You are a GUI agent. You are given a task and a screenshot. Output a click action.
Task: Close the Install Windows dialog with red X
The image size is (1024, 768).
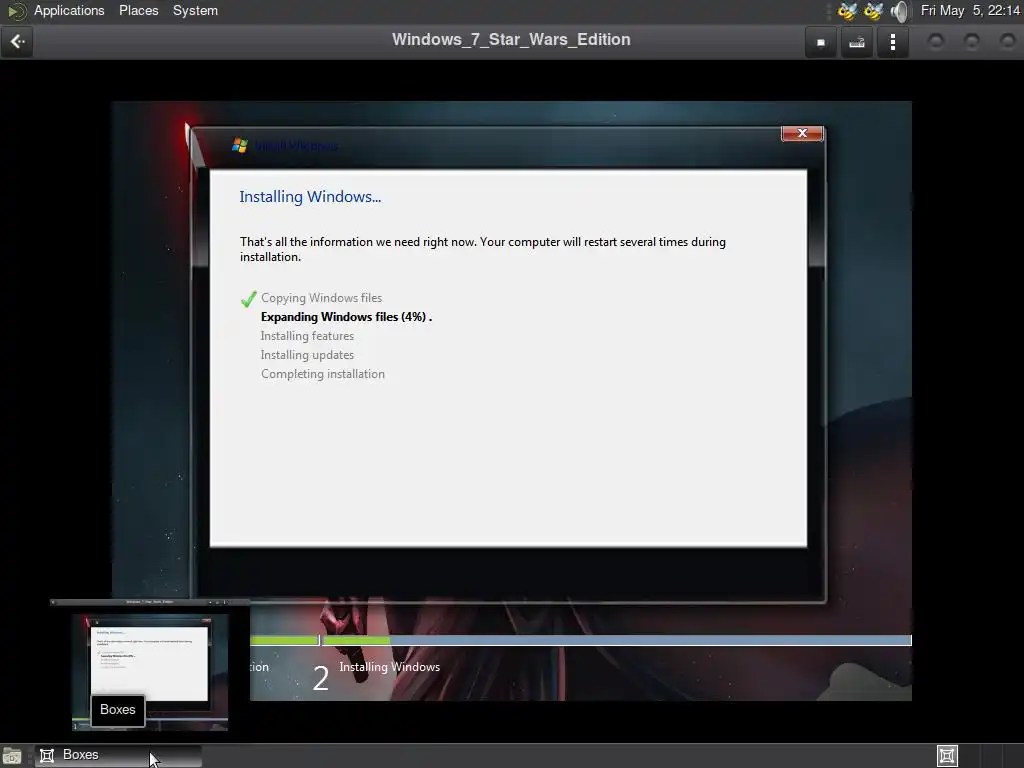pos(802,133)
